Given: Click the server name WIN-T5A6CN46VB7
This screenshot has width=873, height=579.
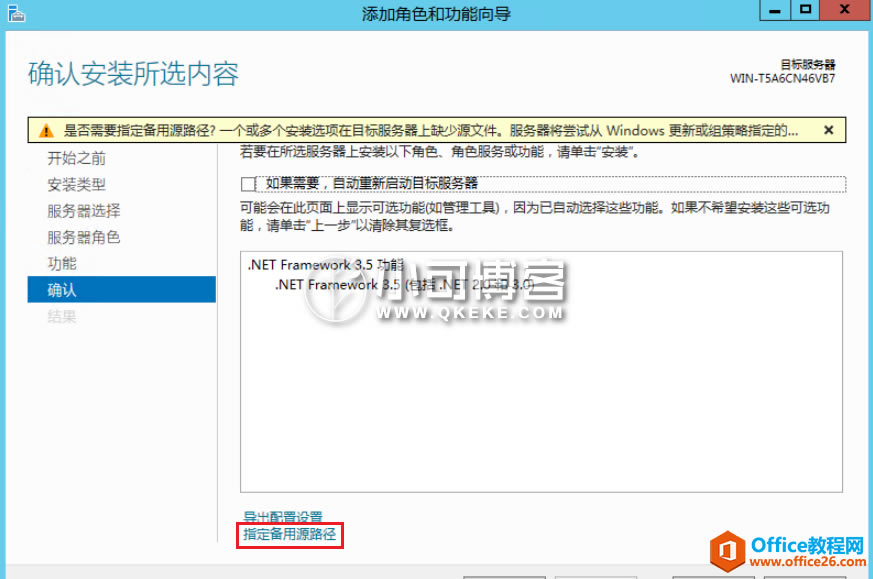Looking at the screenshot, I should click(782, 78).
